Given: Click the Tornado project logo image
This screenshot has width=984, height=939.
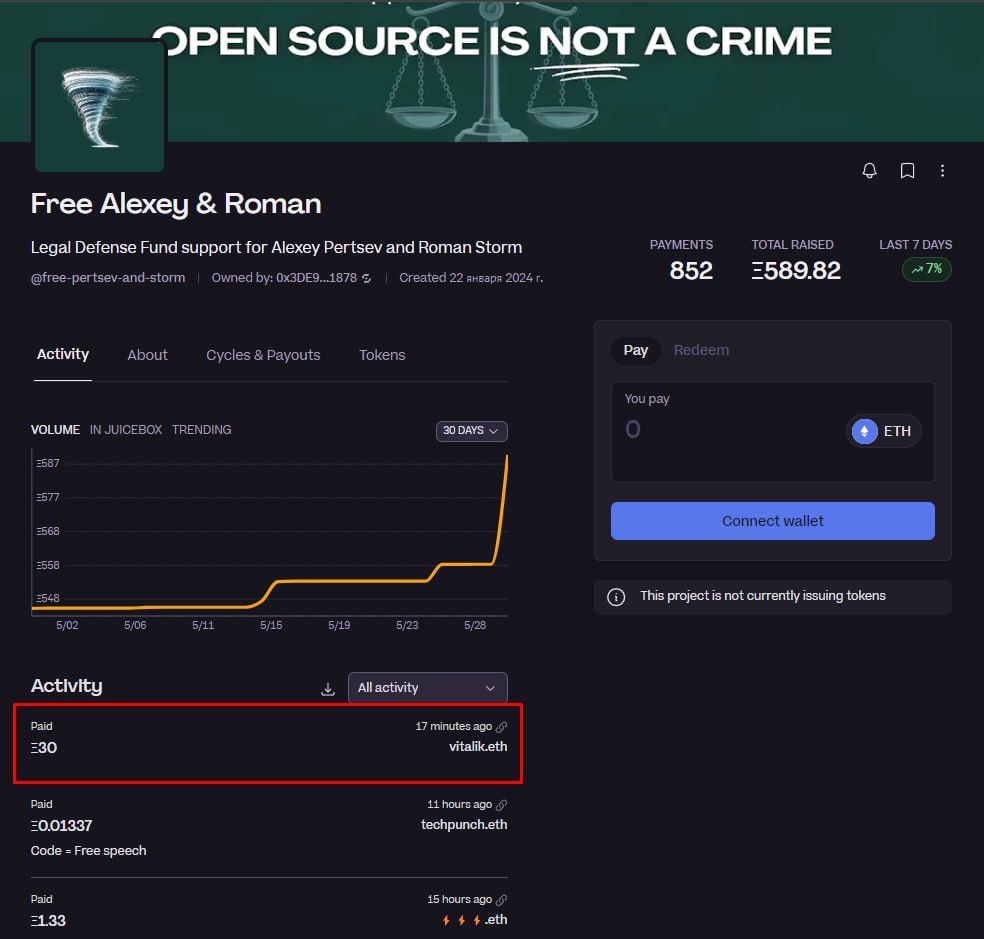Looking at the screenshot, I should pos(100,107).
